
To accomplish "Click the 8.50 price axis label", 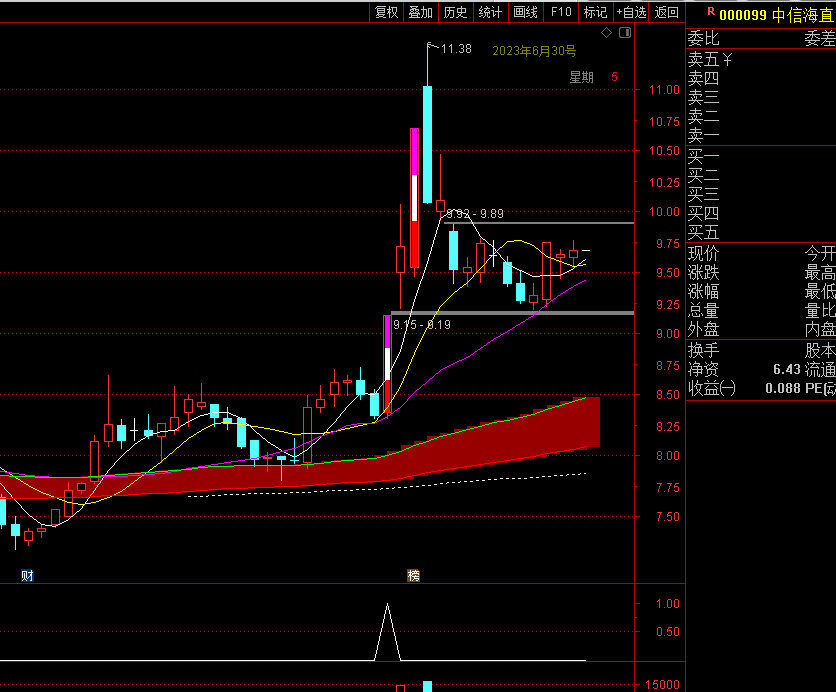I will [668, 395].
